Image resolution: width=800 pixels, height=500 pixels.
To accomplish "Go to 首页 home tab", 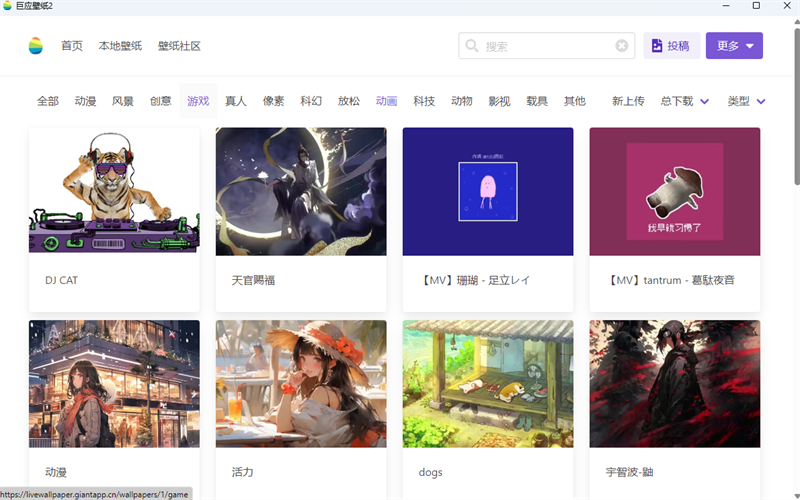I will click(x=72, y=46).
